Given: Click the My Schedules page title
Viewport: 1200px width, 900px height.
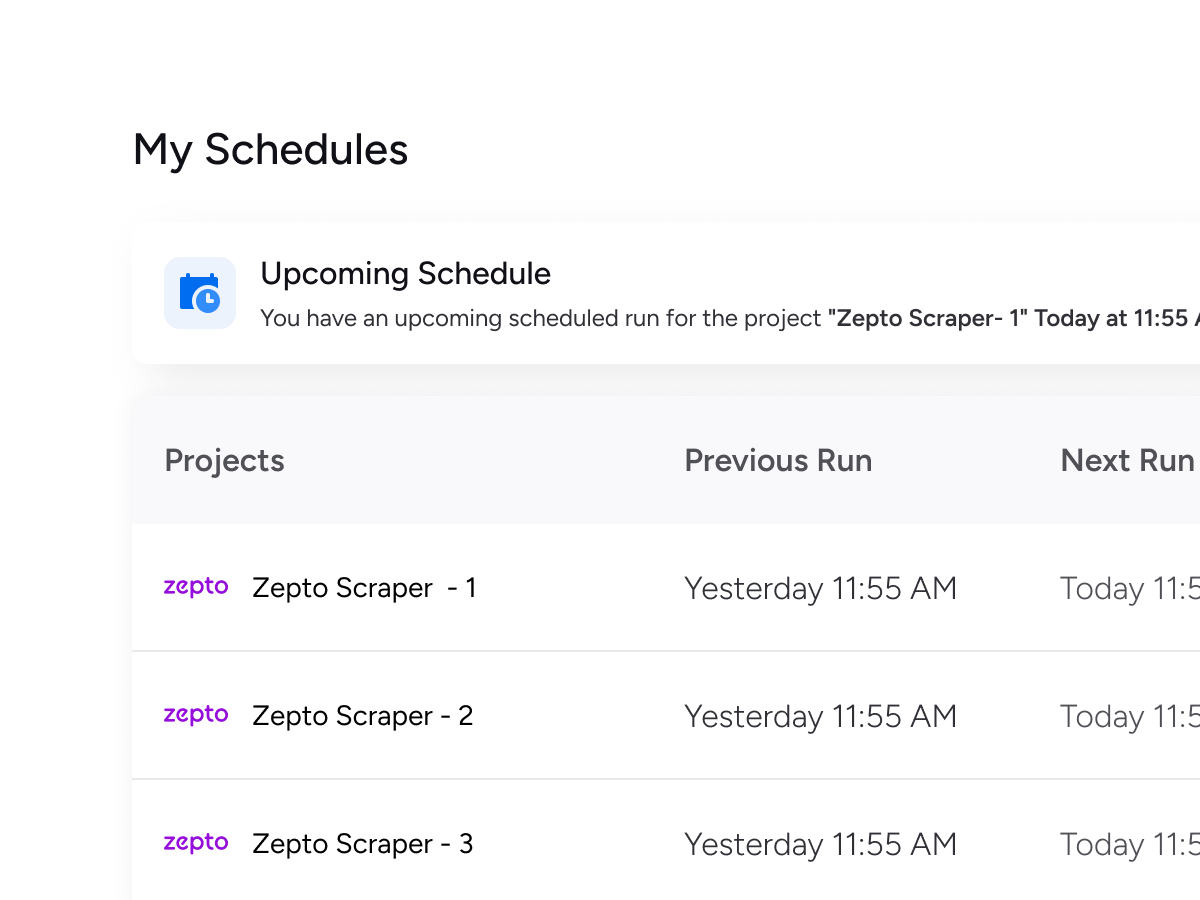Looking at the screenshot, I should 270,150.
